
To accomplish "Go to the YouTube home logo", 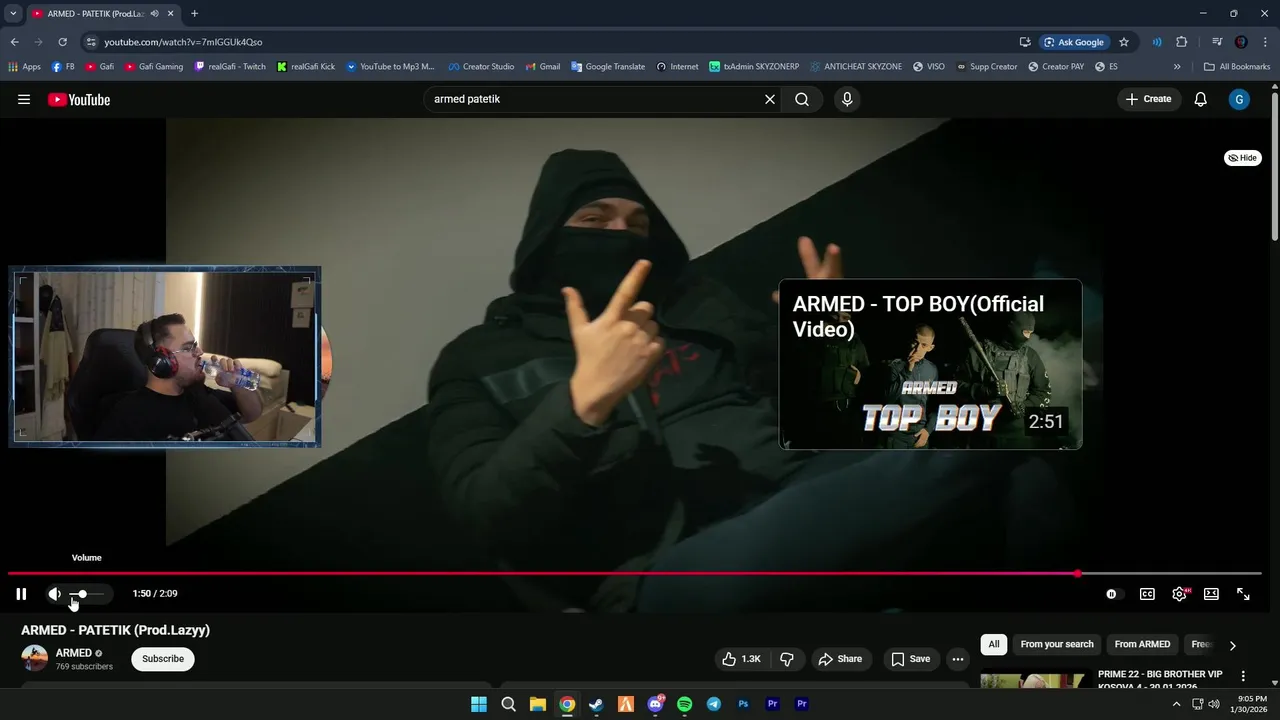I will point(79,99).
